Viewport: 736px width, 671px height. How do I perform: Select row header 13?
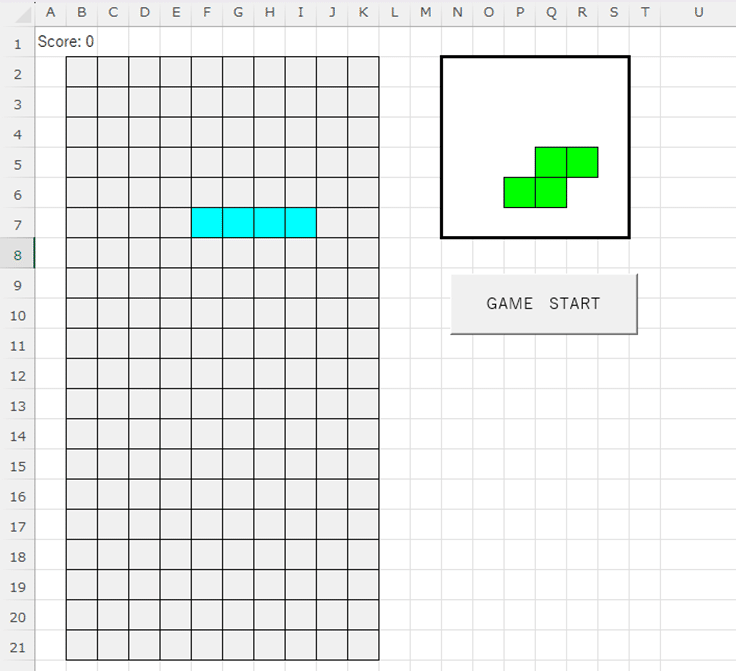17,406
